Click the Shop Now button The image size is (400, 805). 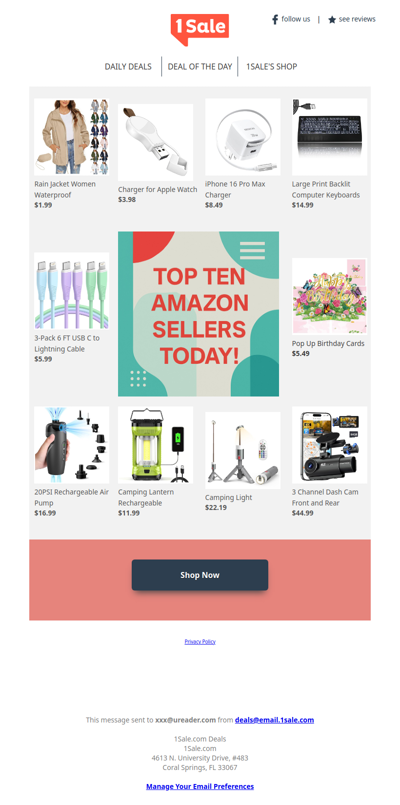[x=200, y=575]
